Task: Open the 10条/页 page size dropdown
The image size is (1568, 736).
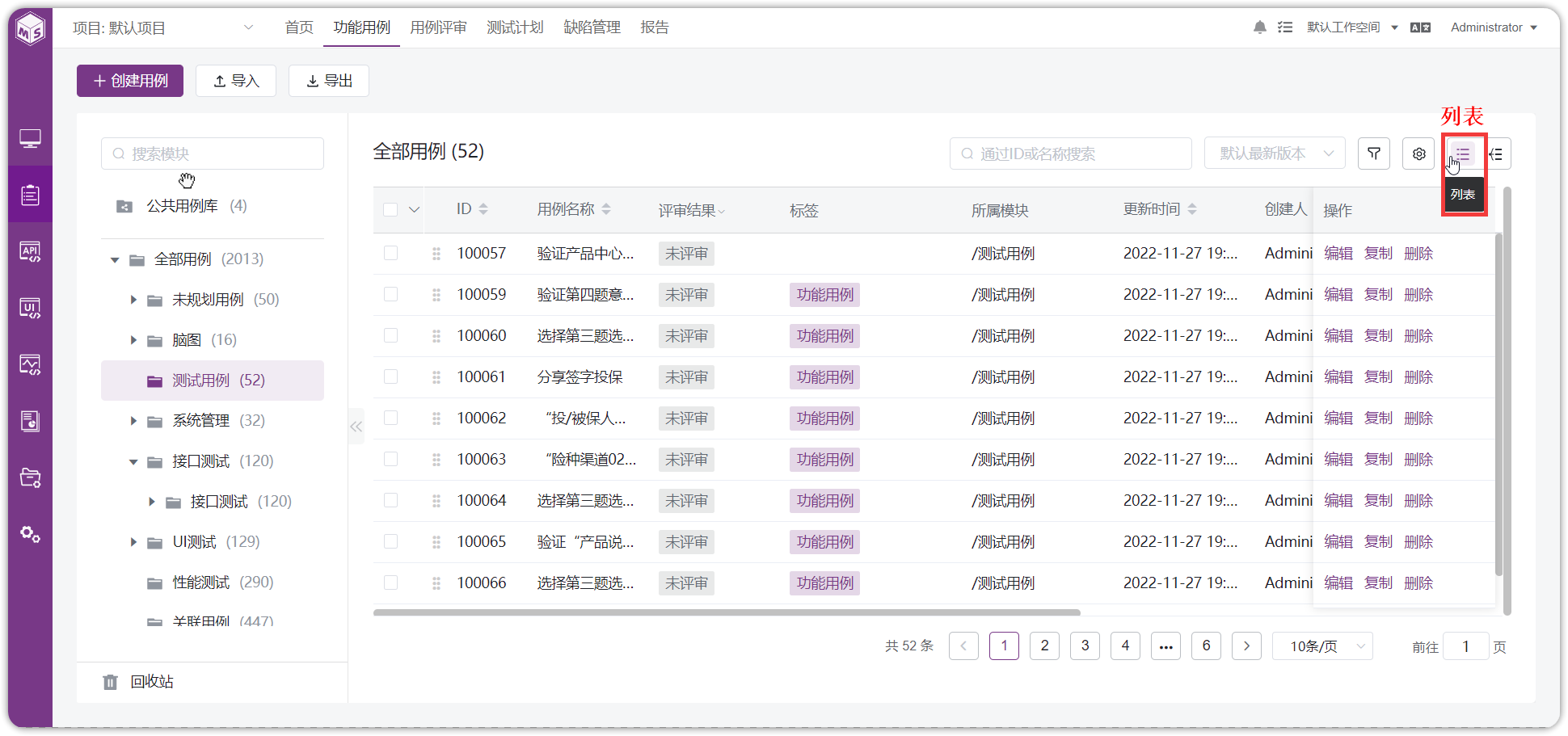Action: 1322,646
